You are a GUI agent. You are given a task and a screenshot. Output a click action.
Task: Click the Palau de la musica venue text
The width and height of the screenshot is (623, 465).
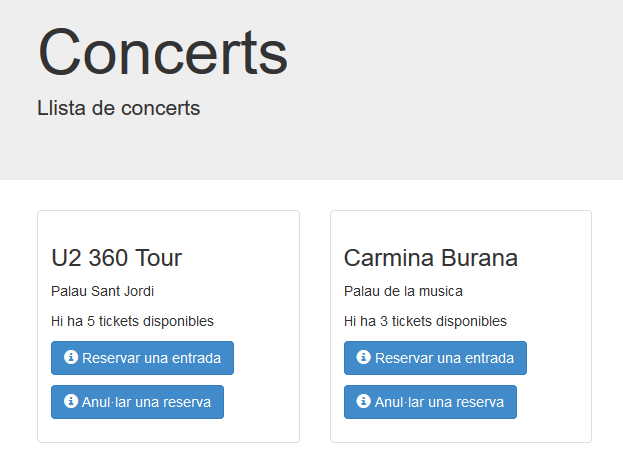coord(403,291)
